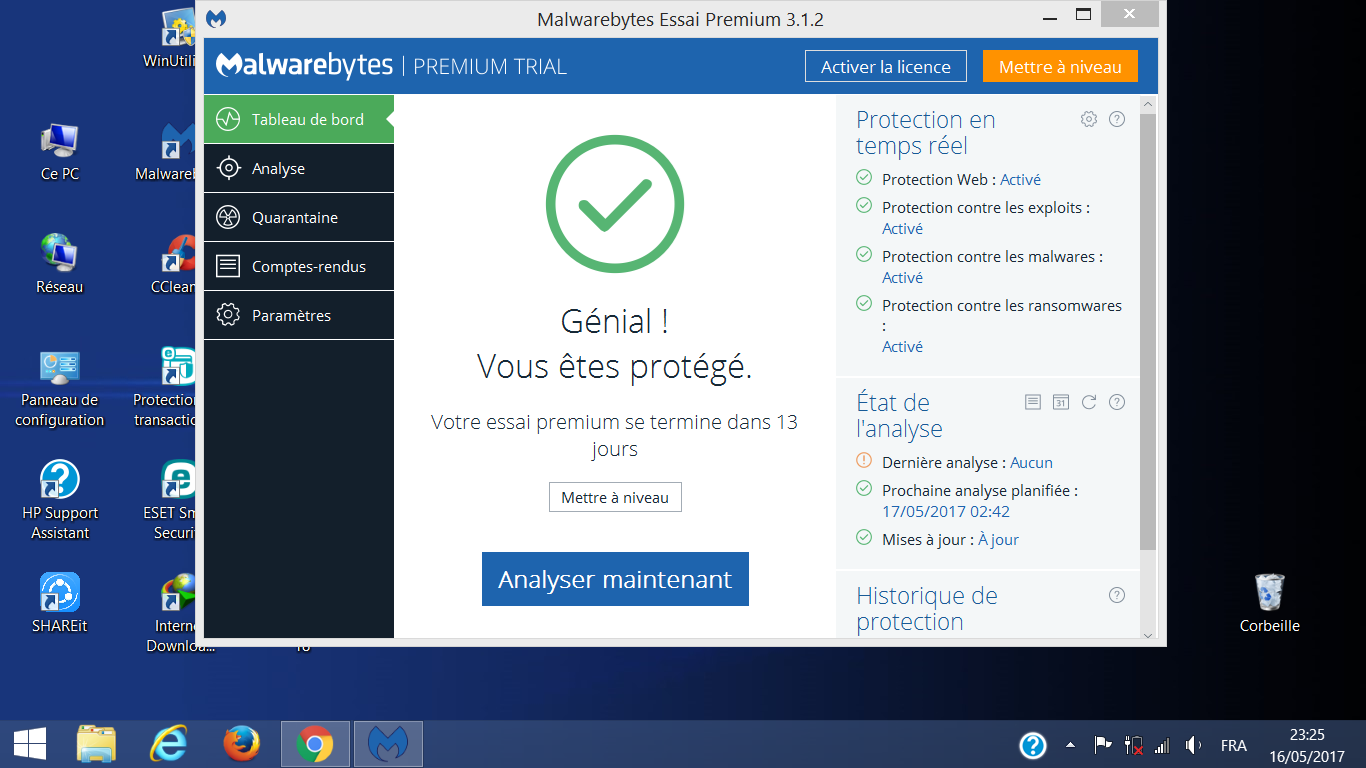The height and width of the screenshot is (768, 1366).
Task: Toggle exploit protection Activé link
Action: coord(902,228)
